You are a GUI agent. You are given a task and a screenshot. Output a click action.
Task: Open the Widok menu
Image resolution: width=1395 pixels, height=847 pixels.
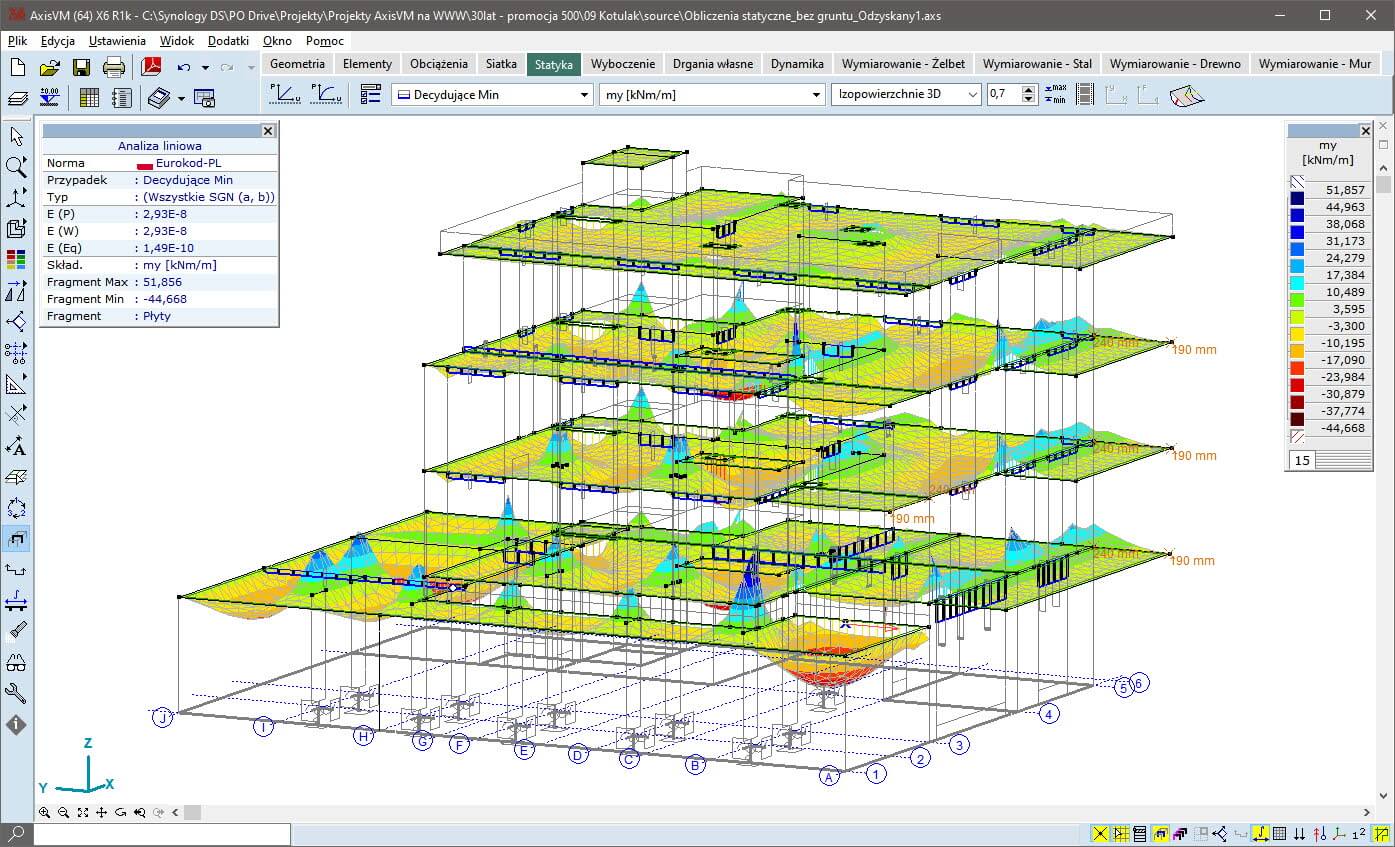coord(177,41)
